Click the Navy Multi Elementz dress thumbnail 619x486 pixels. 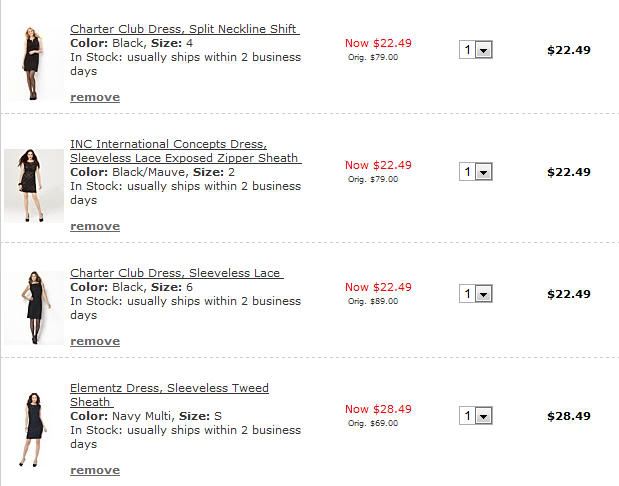34,430
